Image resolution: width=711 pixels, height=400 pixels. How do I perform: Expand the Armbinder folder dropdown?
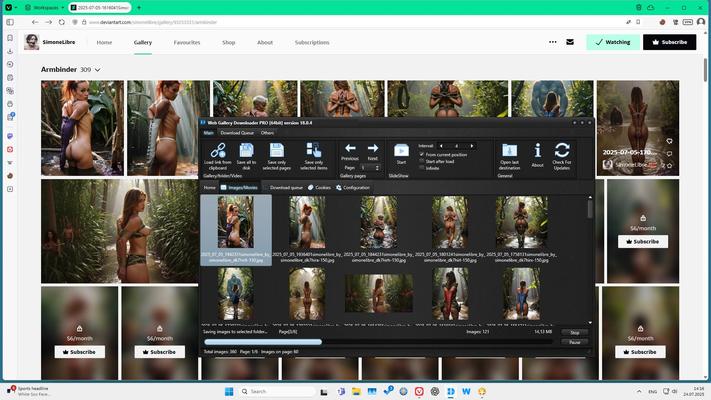[x=97, y=70]
